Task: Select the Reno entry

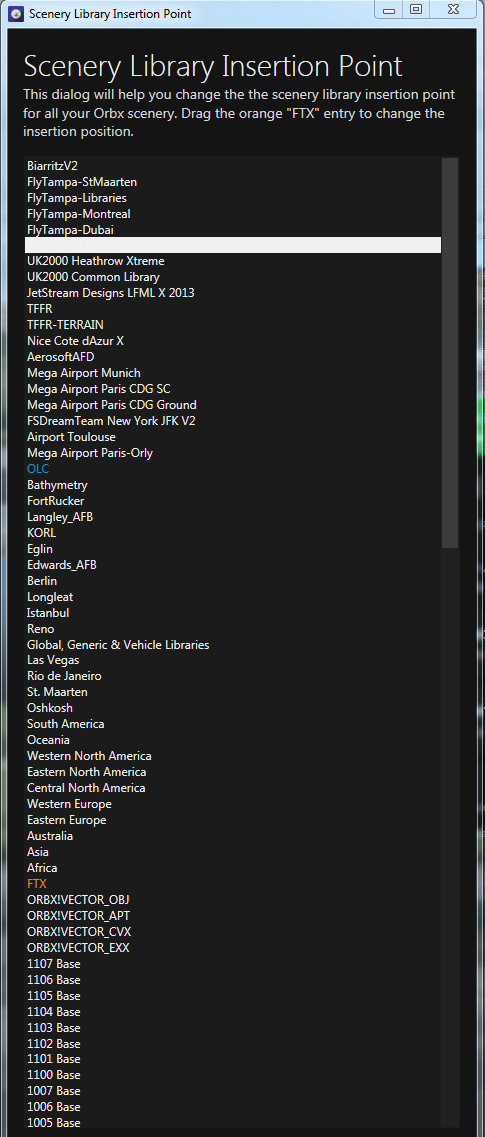Action: [41, 629]
